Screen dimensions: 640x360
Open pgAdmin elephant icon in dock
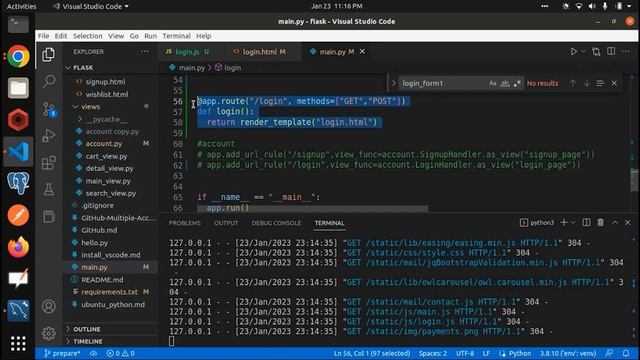[x=18, y=183]
